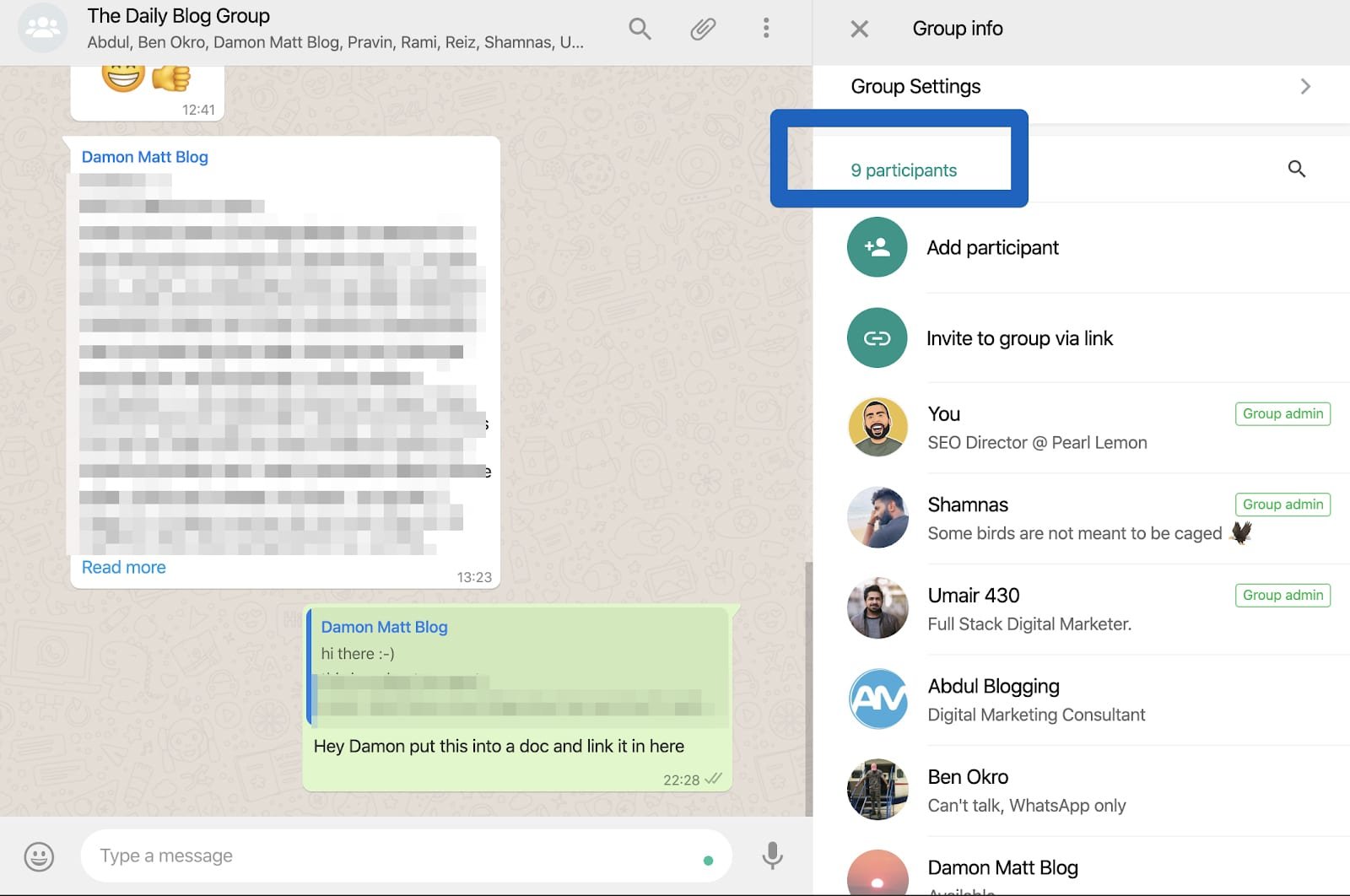Click Group admin badge next to You
1350x896 pixels.
1282,413
